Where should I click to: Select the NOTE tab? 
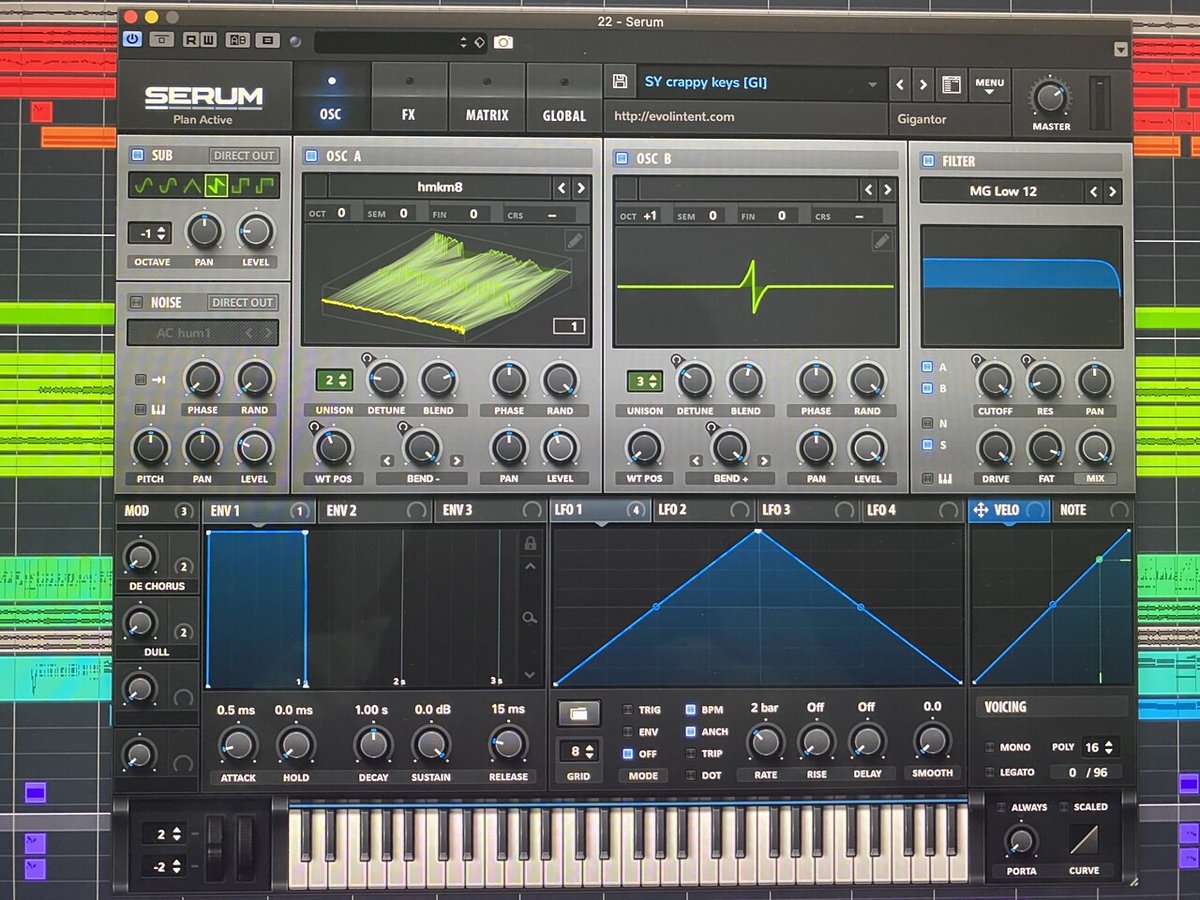[x=1092, y=510]
